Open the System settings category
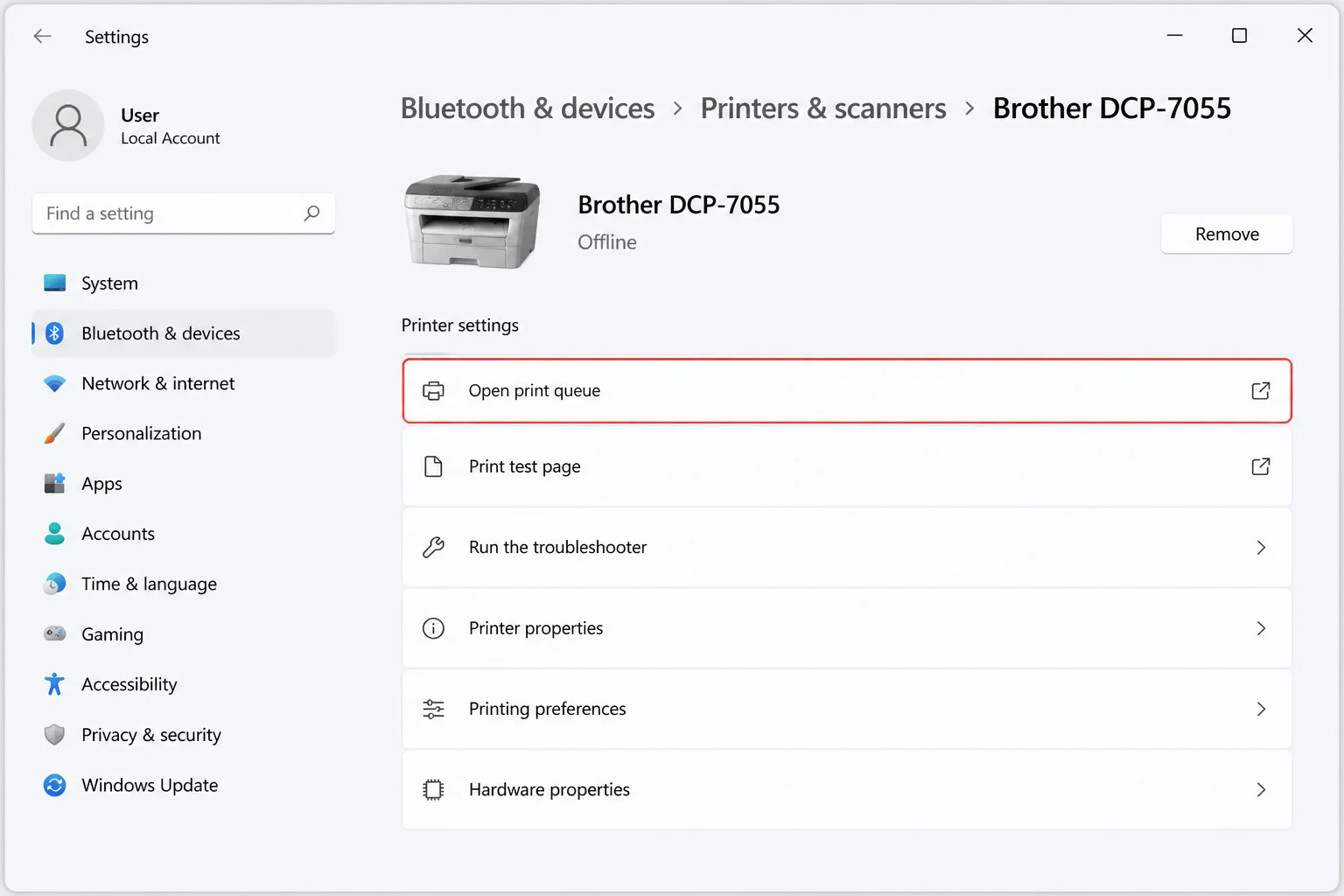This screenshot has height=896, width=1344. tap(184, 283)
